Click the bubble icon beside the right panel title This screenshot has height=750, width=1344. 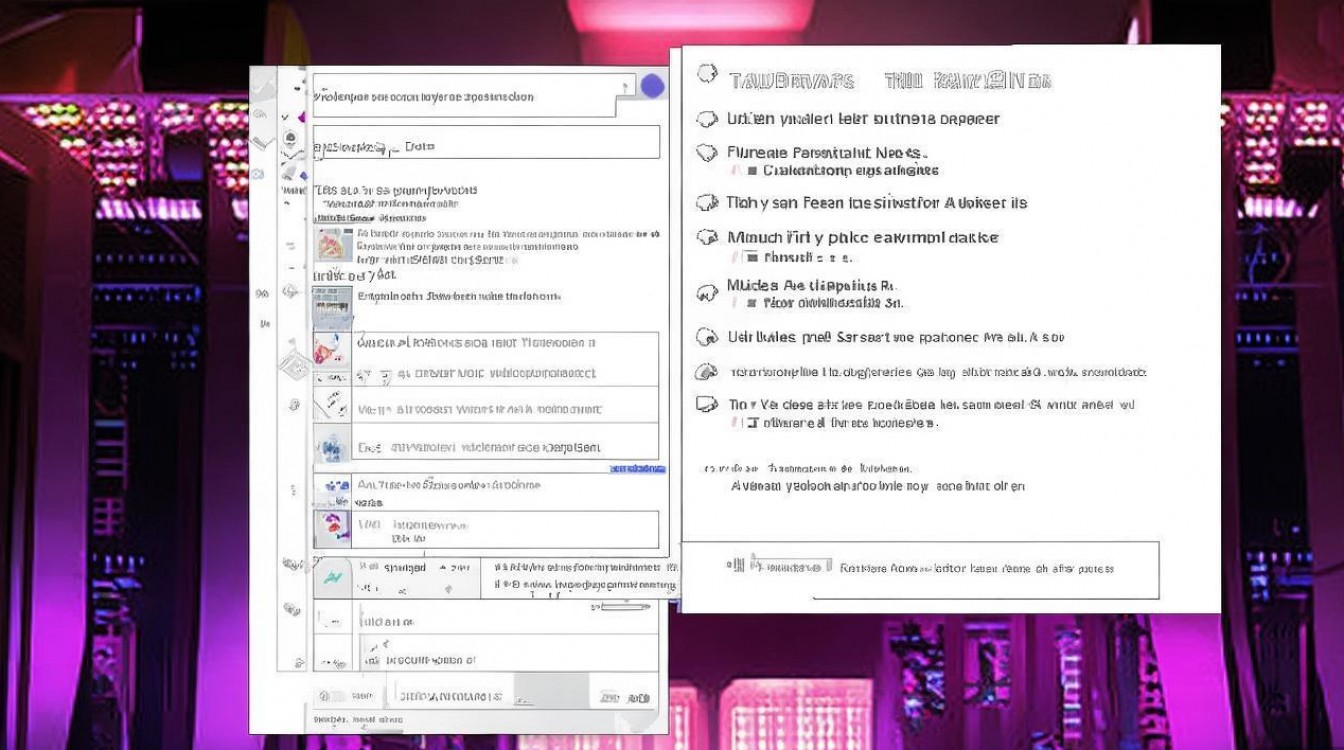click(x=707, y=74)
